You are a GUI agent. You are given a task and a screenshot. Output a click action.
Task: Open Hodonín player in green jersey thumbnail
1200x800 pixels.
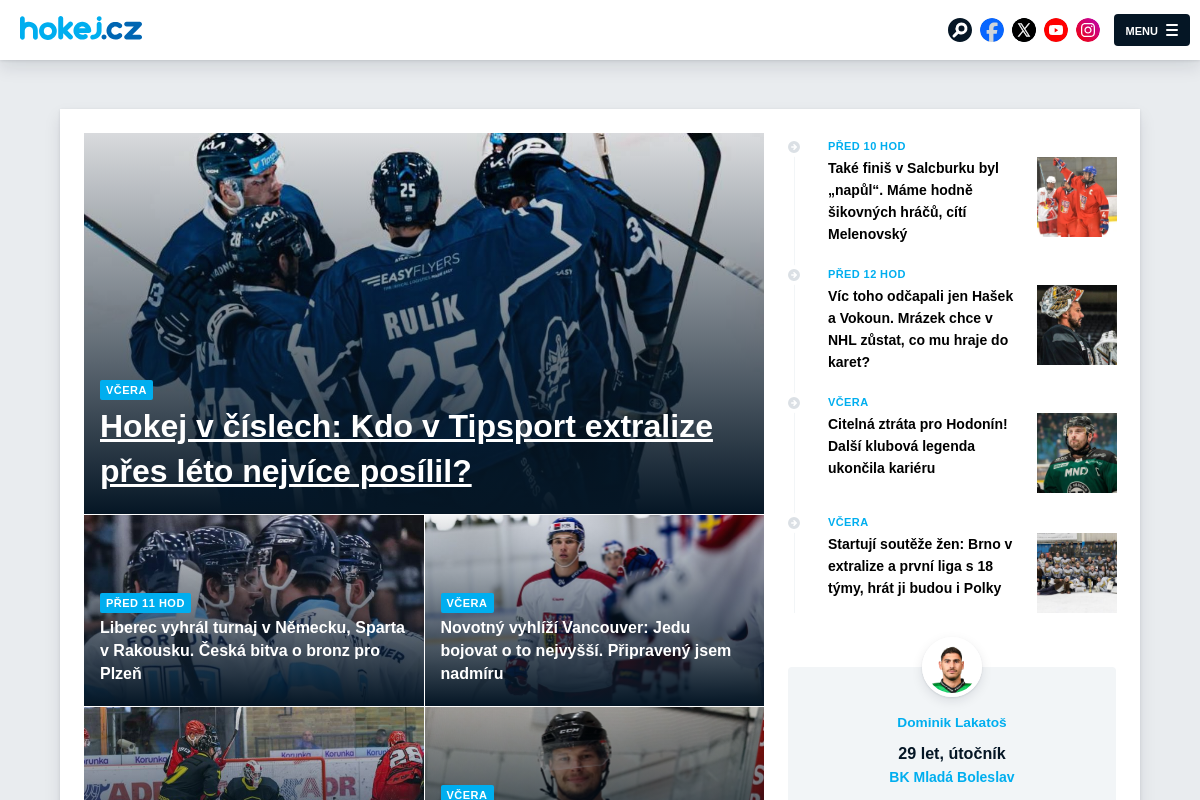[1077, 453]
